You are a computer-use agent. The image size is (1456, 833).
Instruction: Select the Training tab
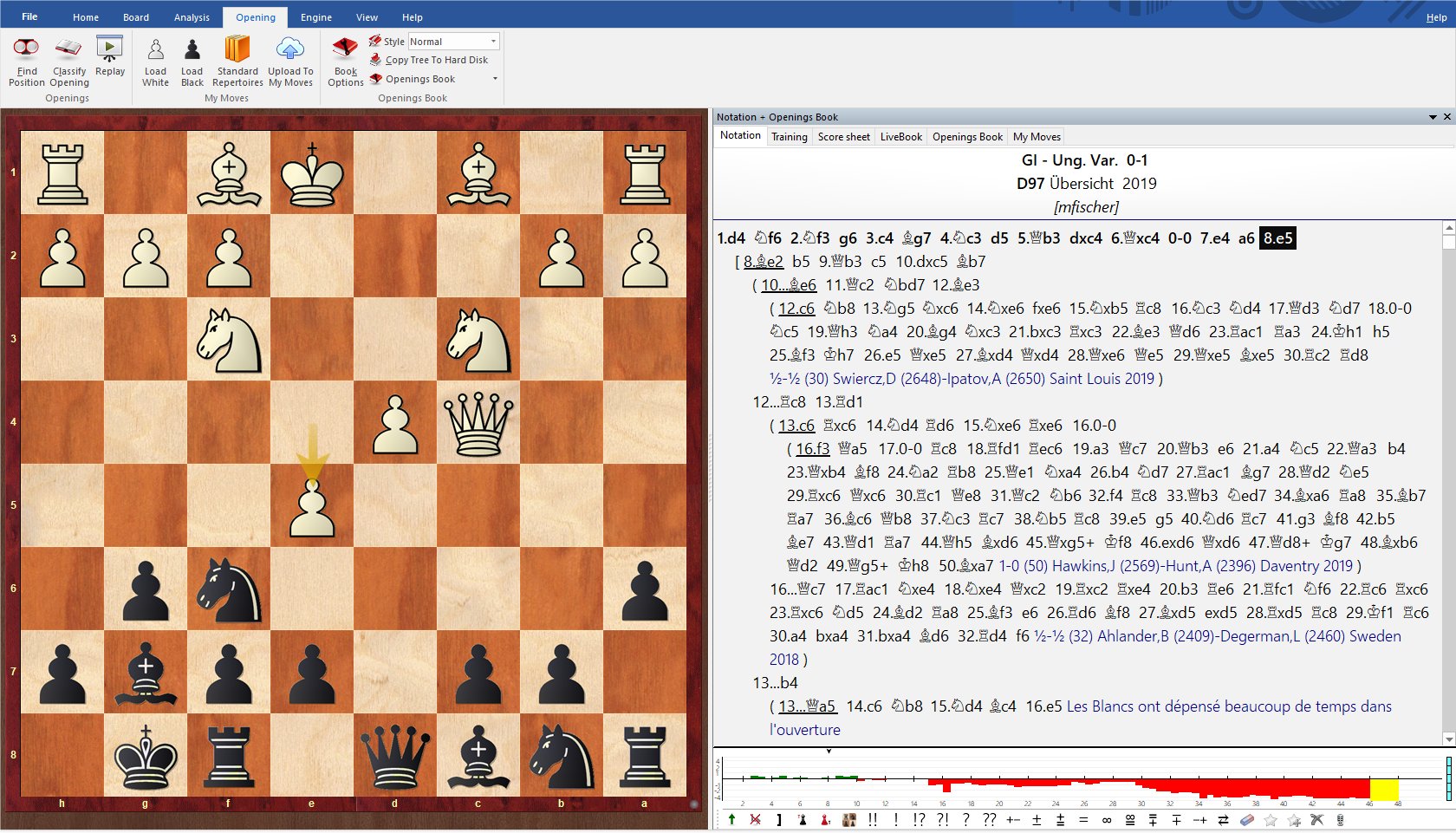(790, 137)
